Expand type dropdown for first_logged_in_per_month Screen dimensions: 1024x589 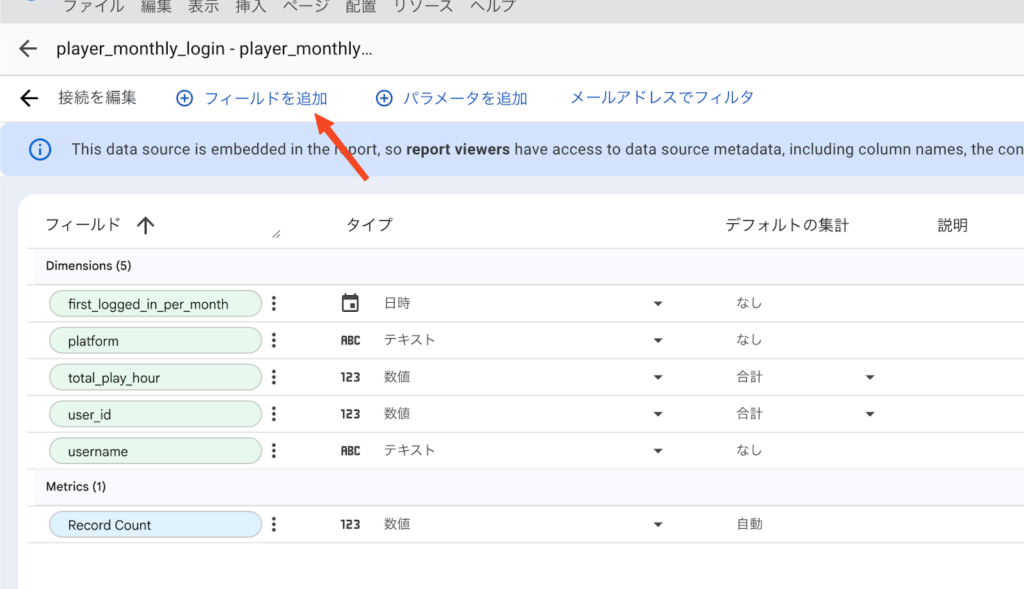click(658, 304)
